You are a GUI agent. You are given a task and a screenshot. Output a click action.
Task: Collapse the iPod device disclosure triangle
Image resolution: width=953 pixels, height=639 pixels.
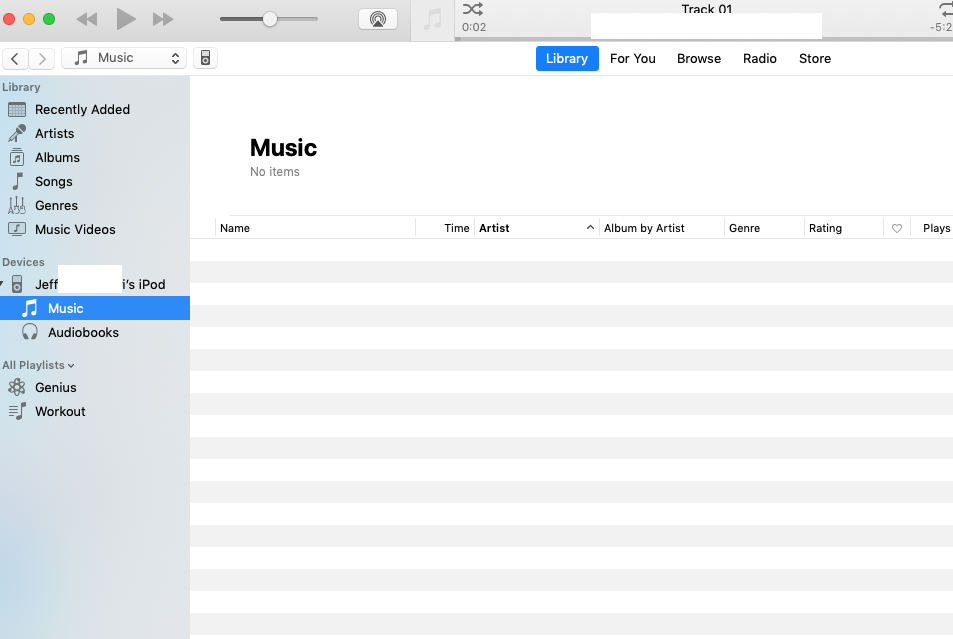(2, 284)
